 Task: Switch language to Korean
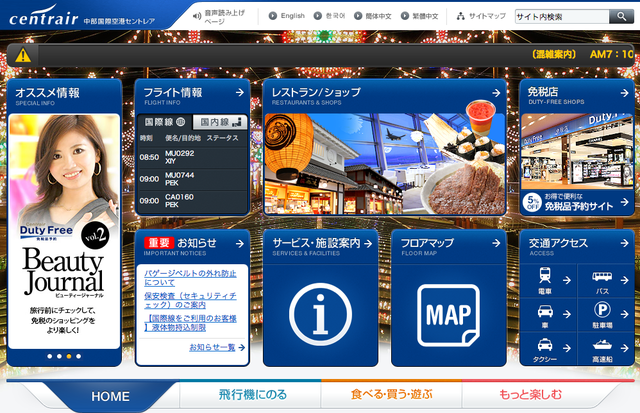[x=329, y=16]
